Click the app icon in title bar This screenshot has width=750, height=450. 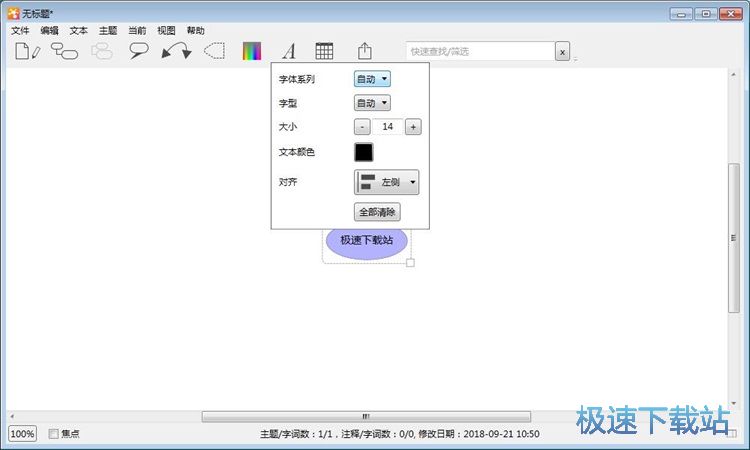(13, 13)
